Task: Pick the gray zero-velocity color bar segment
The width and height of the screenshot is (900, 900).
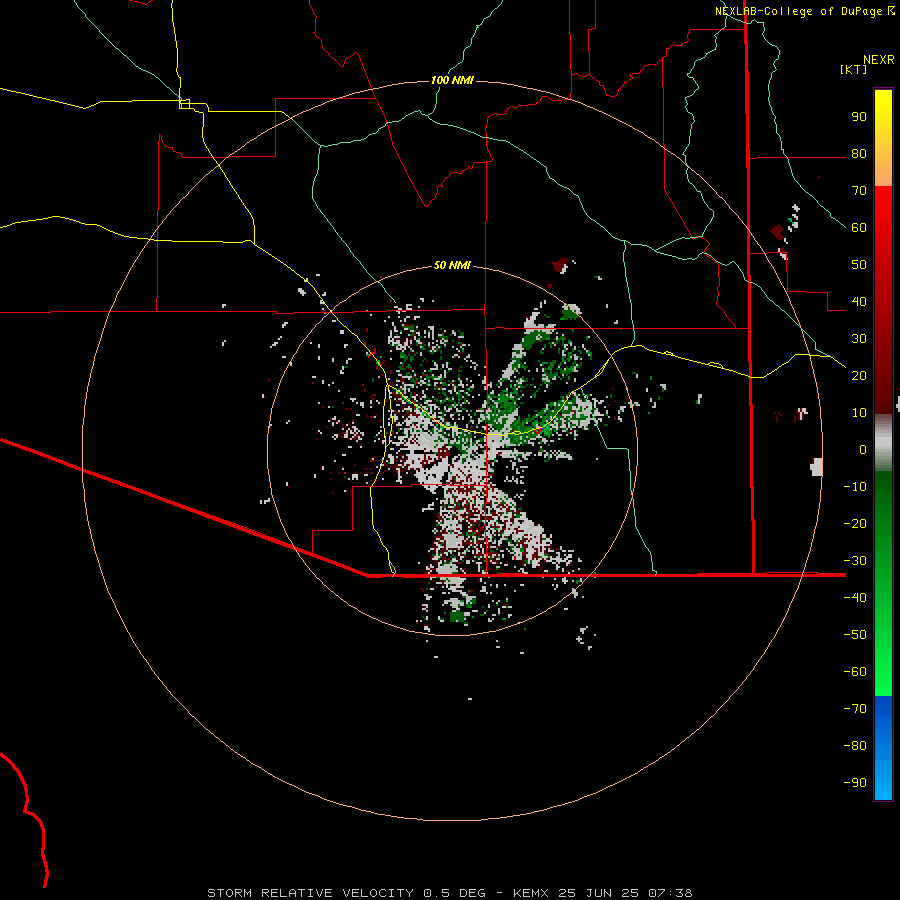Action: (x=883, y=443)
